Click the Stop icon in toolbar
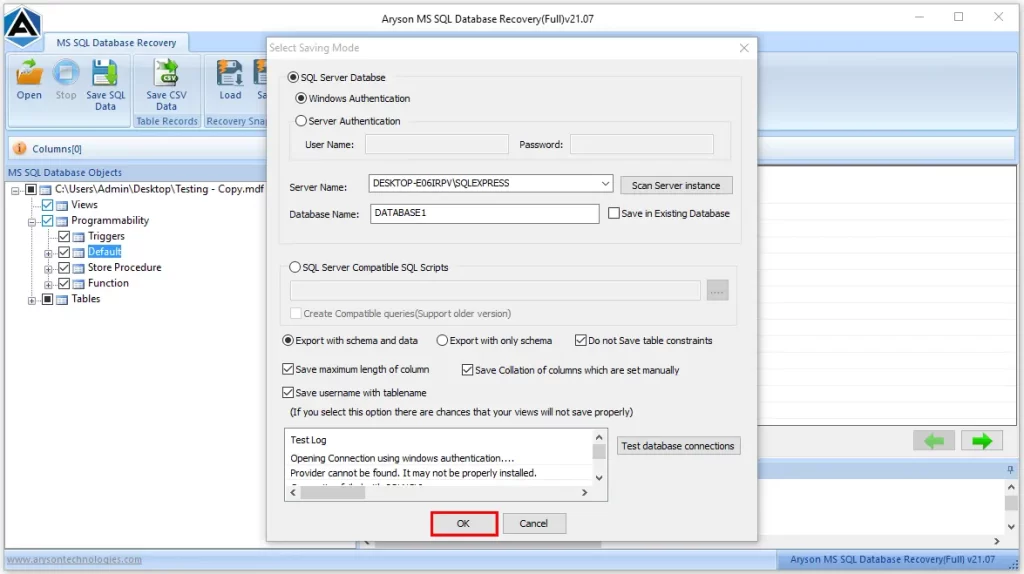The width and height of the screenshot is (1024, 574). [x=66, y=74]
